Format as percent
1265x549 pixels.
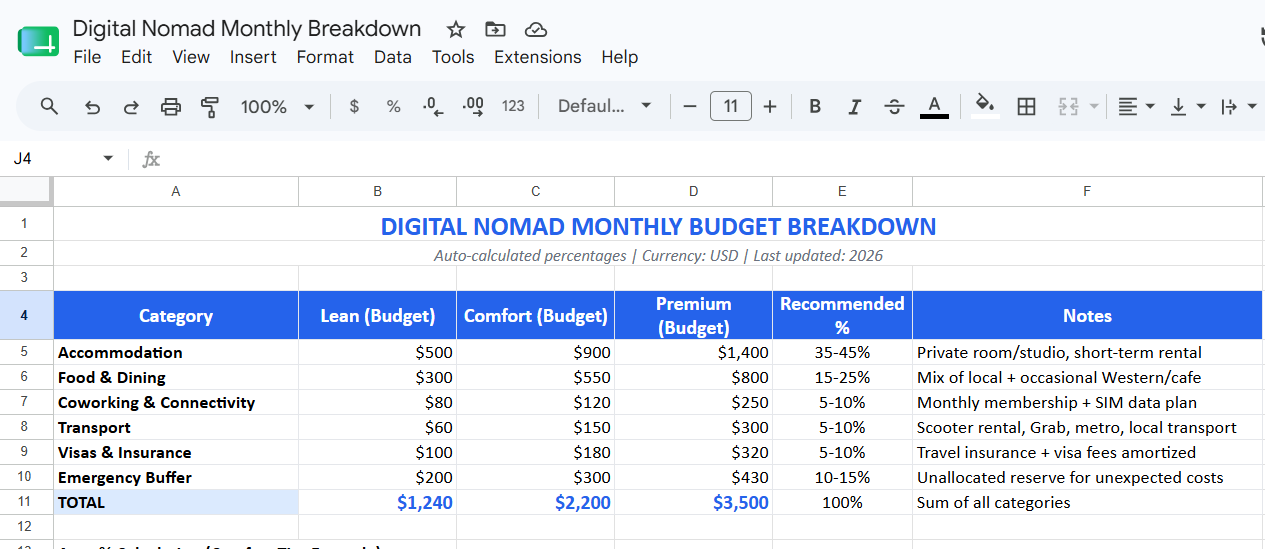393,106
